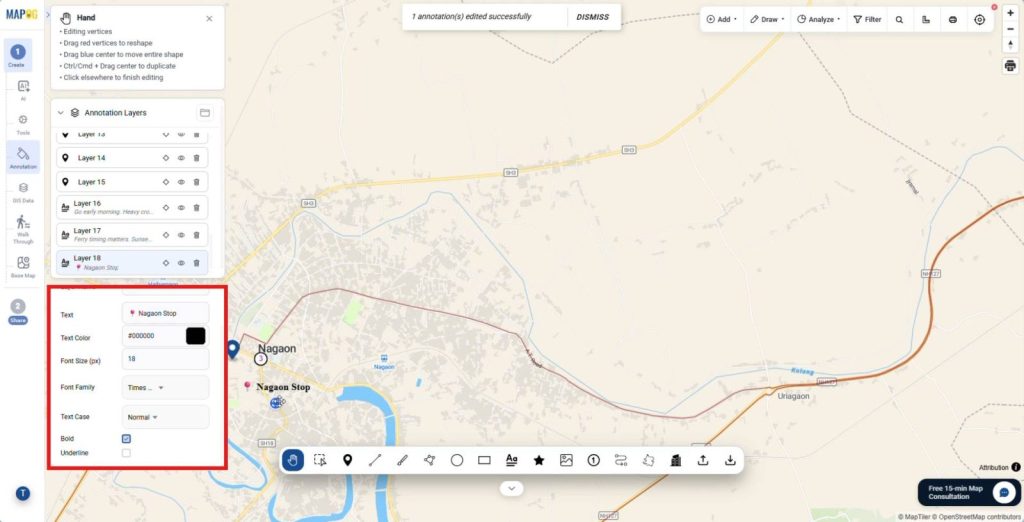
Task: Choose the polygon drawing tool
Action: click(x=429, y=461)
